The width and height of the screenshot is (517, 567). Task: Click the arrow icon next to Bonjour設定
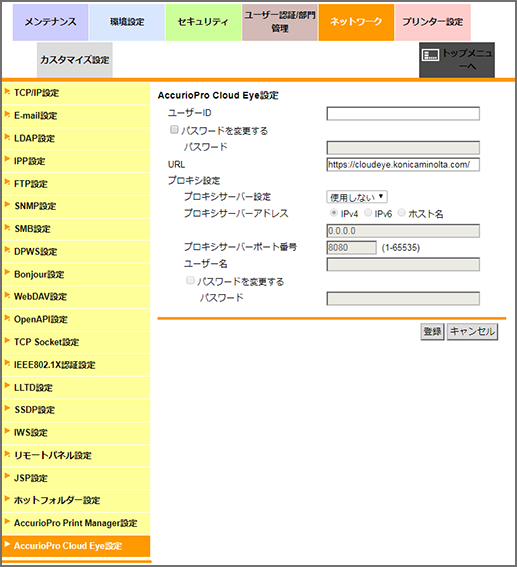pyautogui.click(x=7, y=273)
